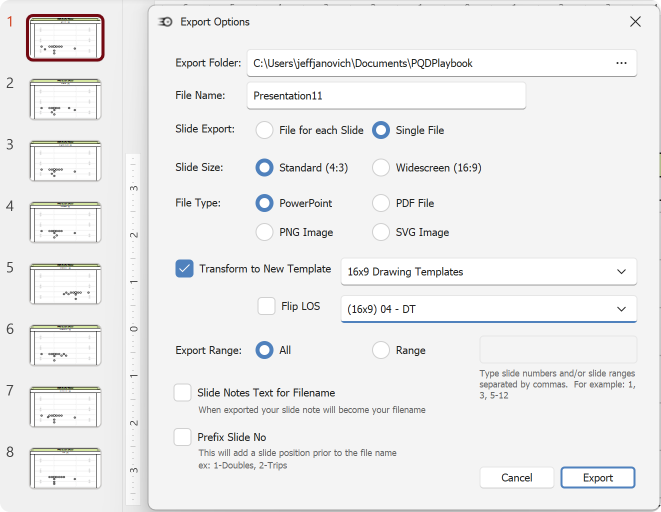Expand the (16x9) 04 - DT dropdown
This screenshot has height=512, width=661.
[488, 309]
